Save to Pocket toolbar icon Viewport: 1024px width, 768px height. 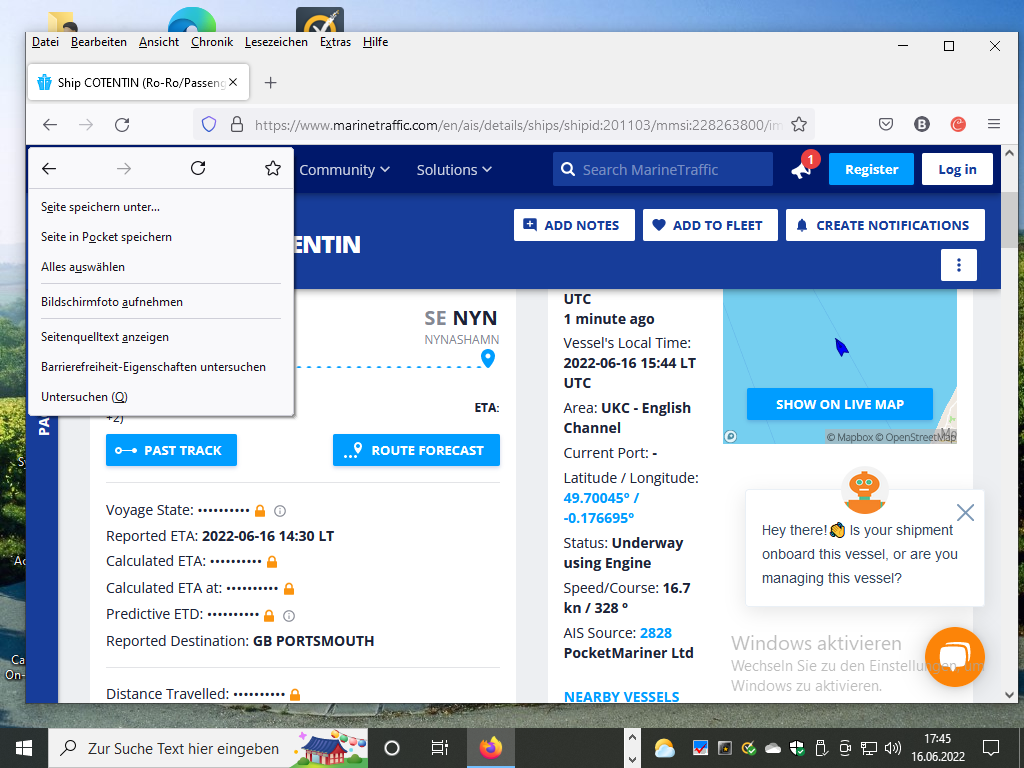(886, 124)
